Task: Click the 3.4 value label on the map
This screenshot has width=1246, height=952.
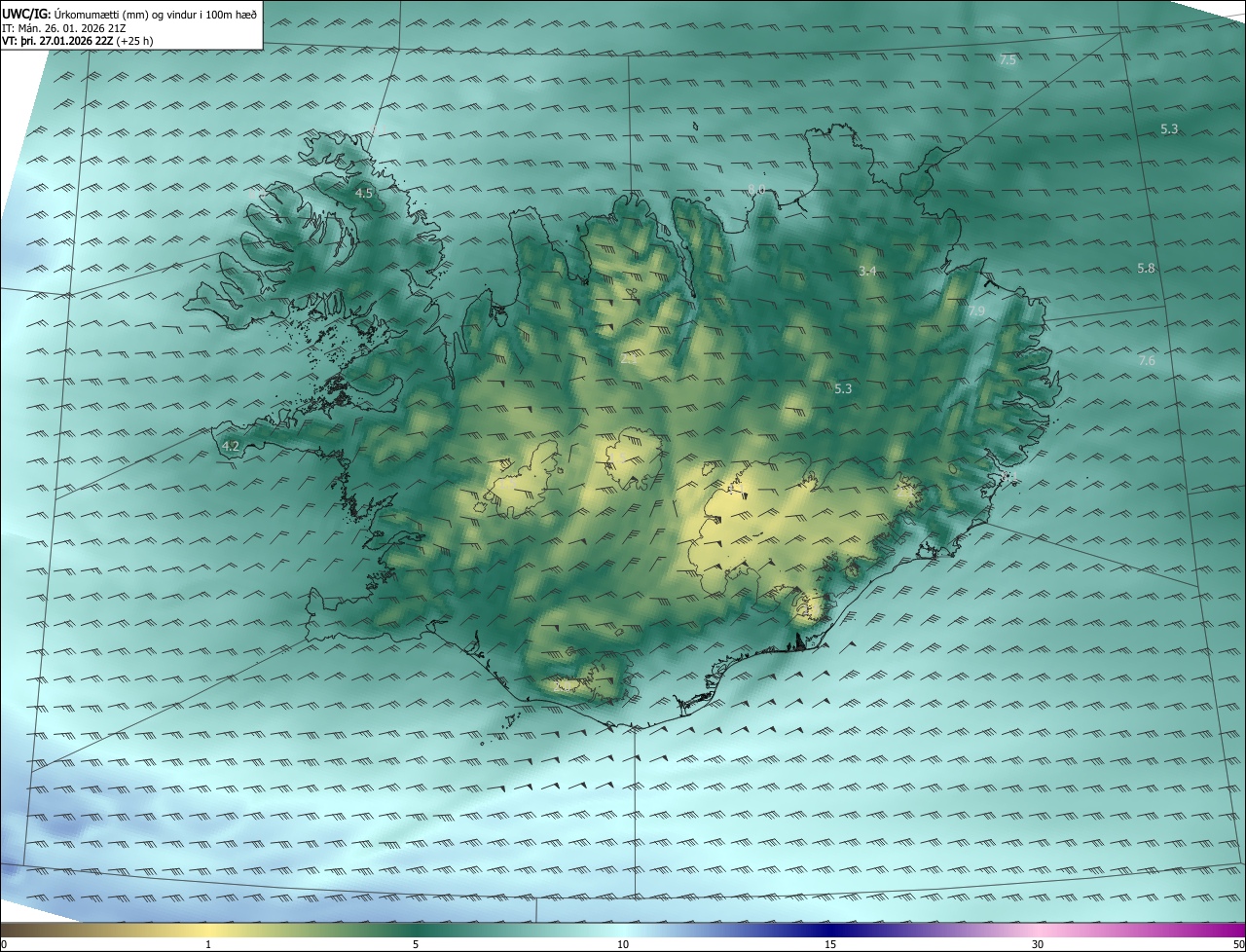Action: pos(867,272)
